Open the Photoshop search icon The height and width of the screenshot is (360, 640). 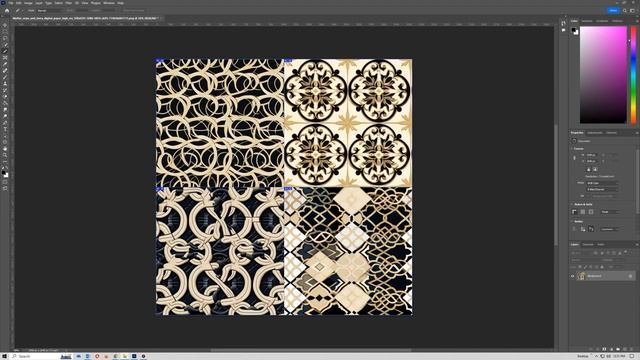coord(625,11)
